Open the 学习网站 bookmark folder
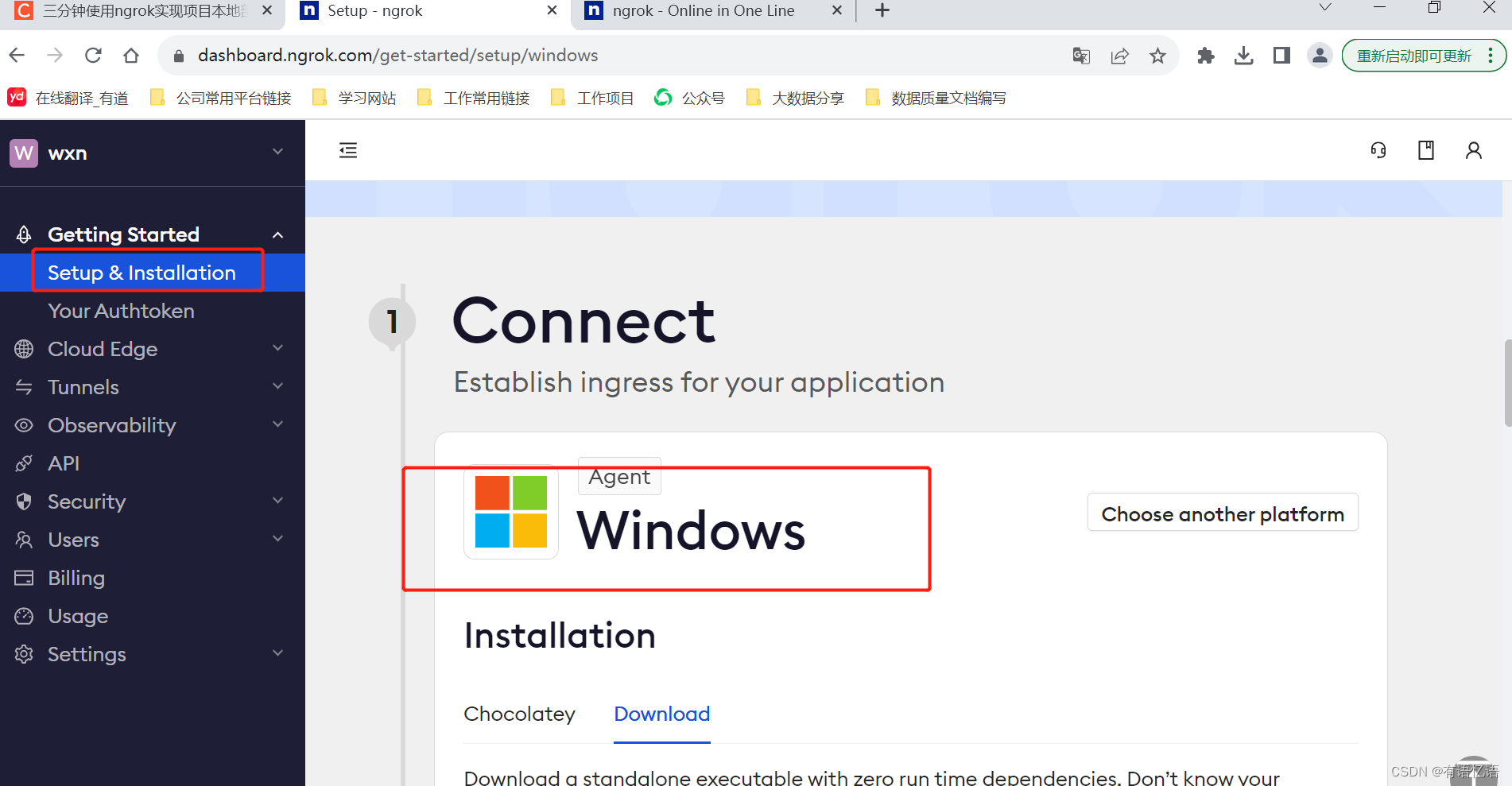The height and width of the screenshot is (786, 1512). (355, 98)
